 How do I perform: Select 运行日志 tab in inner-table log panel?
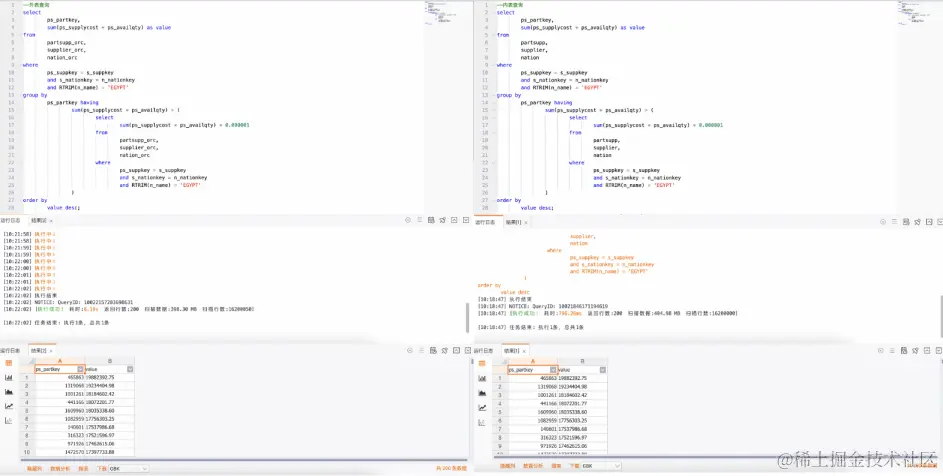(487, 222)
